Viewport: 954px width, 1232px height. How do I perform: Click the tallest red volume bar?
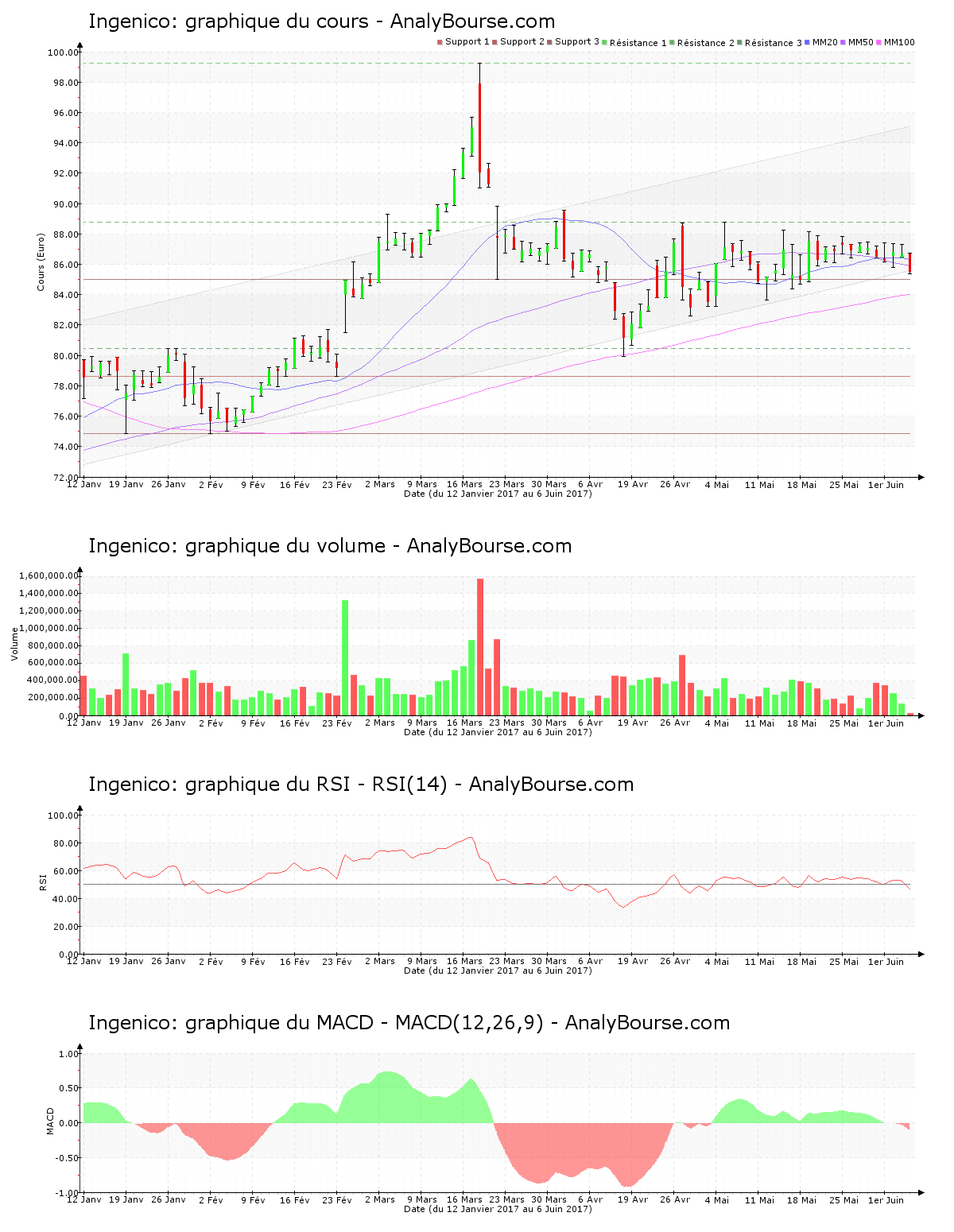(x=480, y=647)
